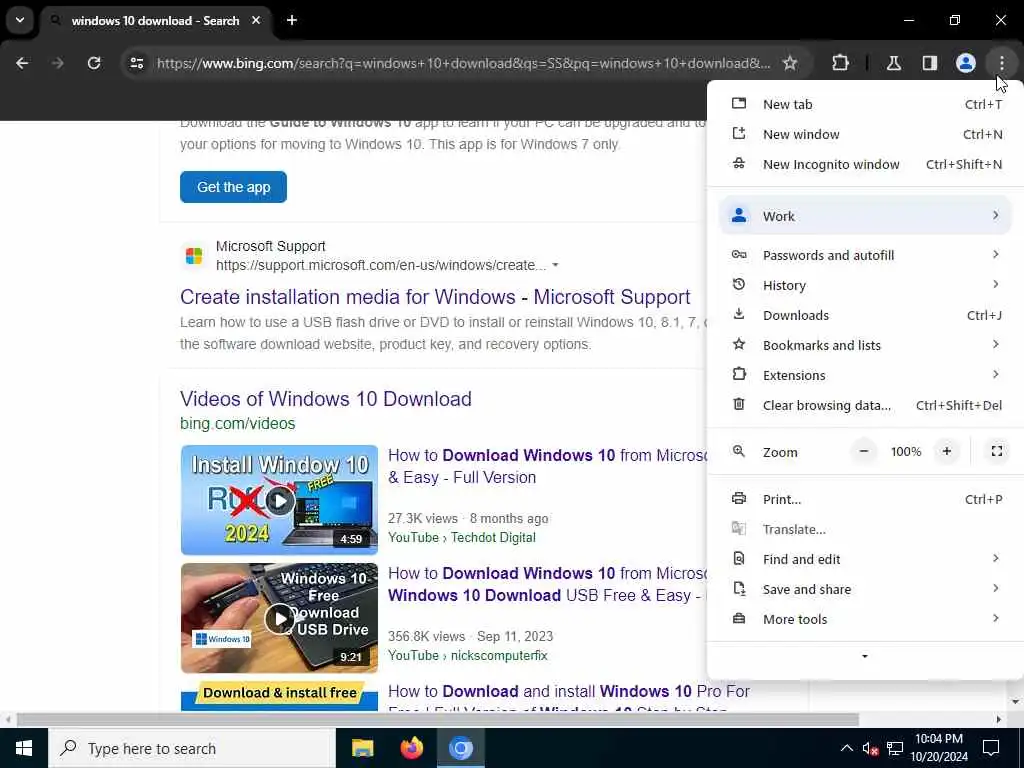Launch Firefox from the taskbar
Viewport: 1024px width, 768px height.
tap(411, 748)
